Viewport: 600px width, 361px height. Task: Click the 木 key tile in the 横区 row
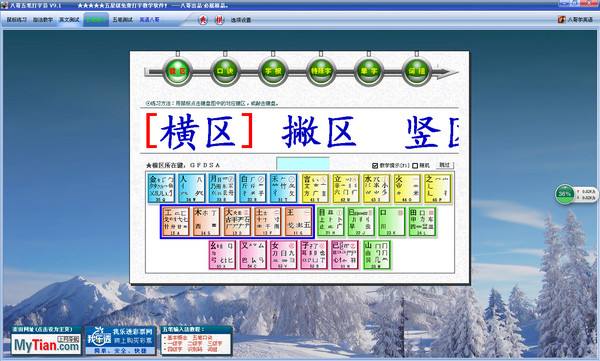207,222
